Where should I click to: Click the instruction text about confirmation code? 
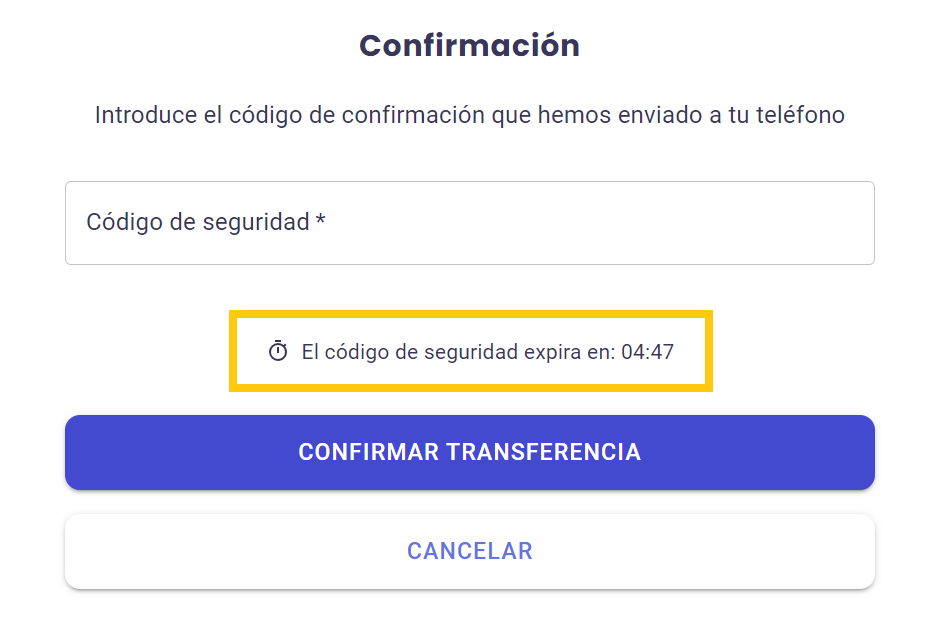pos(469,115)
